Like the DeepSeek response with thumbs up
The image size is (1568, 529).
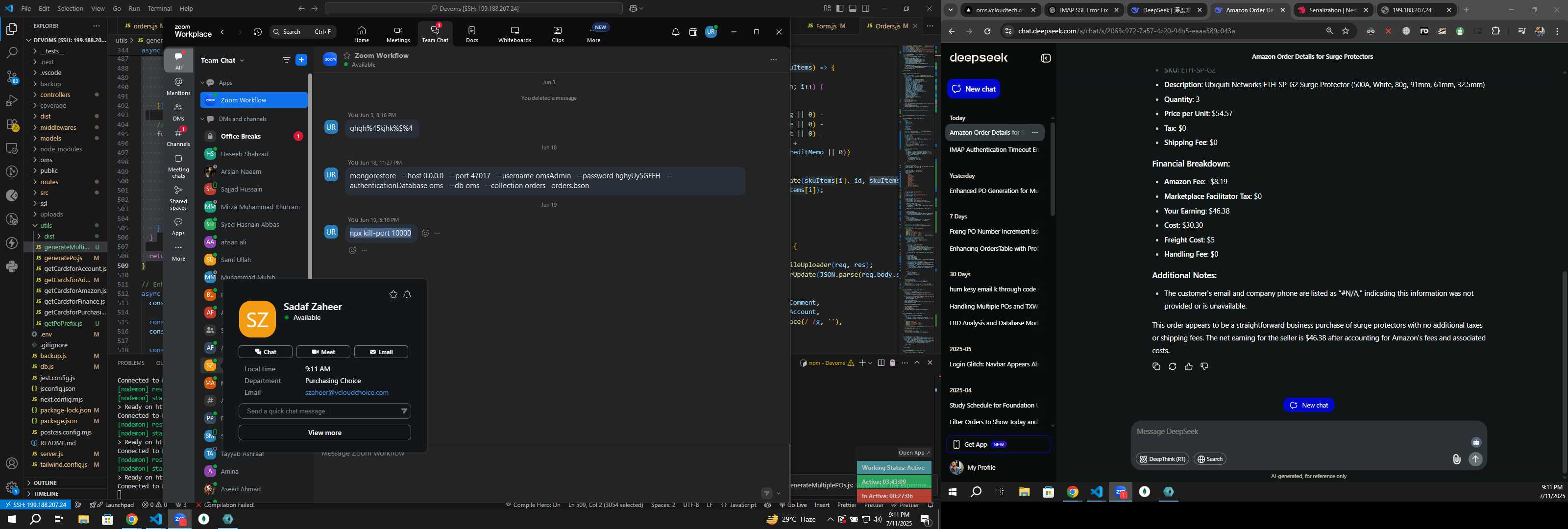pyautogui.click(x=1189, y=366)
